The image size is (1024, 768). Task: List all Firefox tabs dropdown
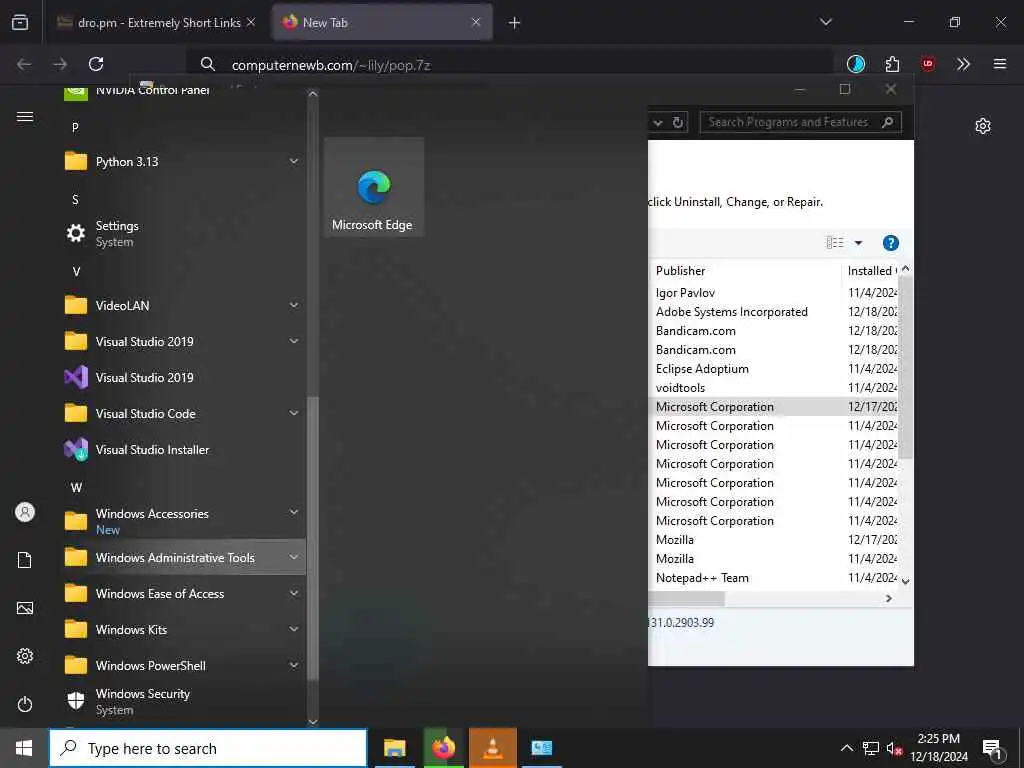(825, 22)
